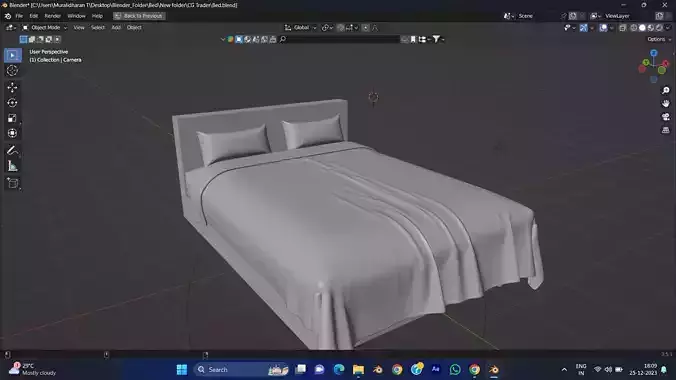Open the viewport View menu
This screenshot has height=380, width=676.
tap(79, 28)
